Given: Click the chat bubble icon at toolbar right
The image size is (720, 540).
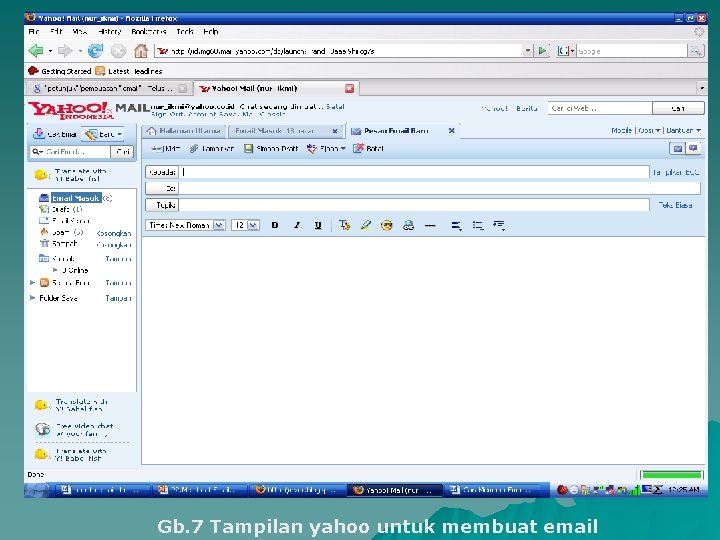Looking at the screenshot, I should [x=693, y=148].
